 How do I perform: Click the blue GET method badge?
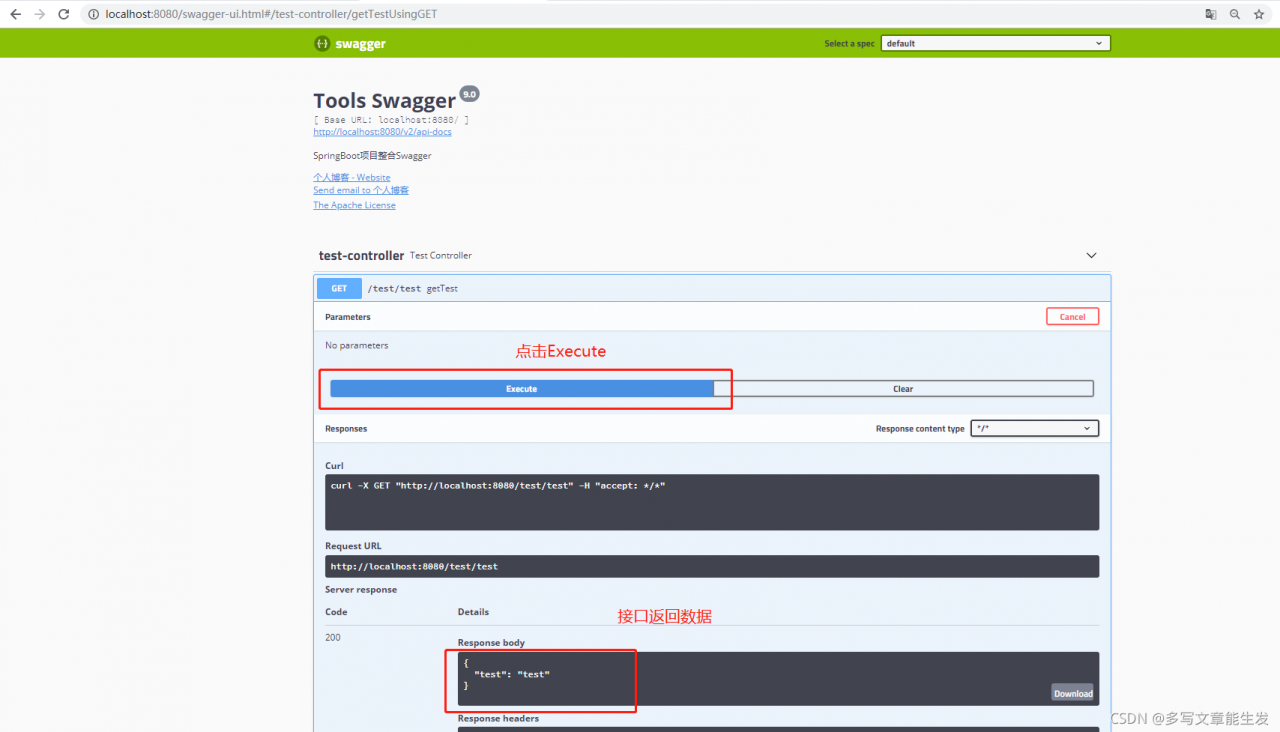click(339, 288)
